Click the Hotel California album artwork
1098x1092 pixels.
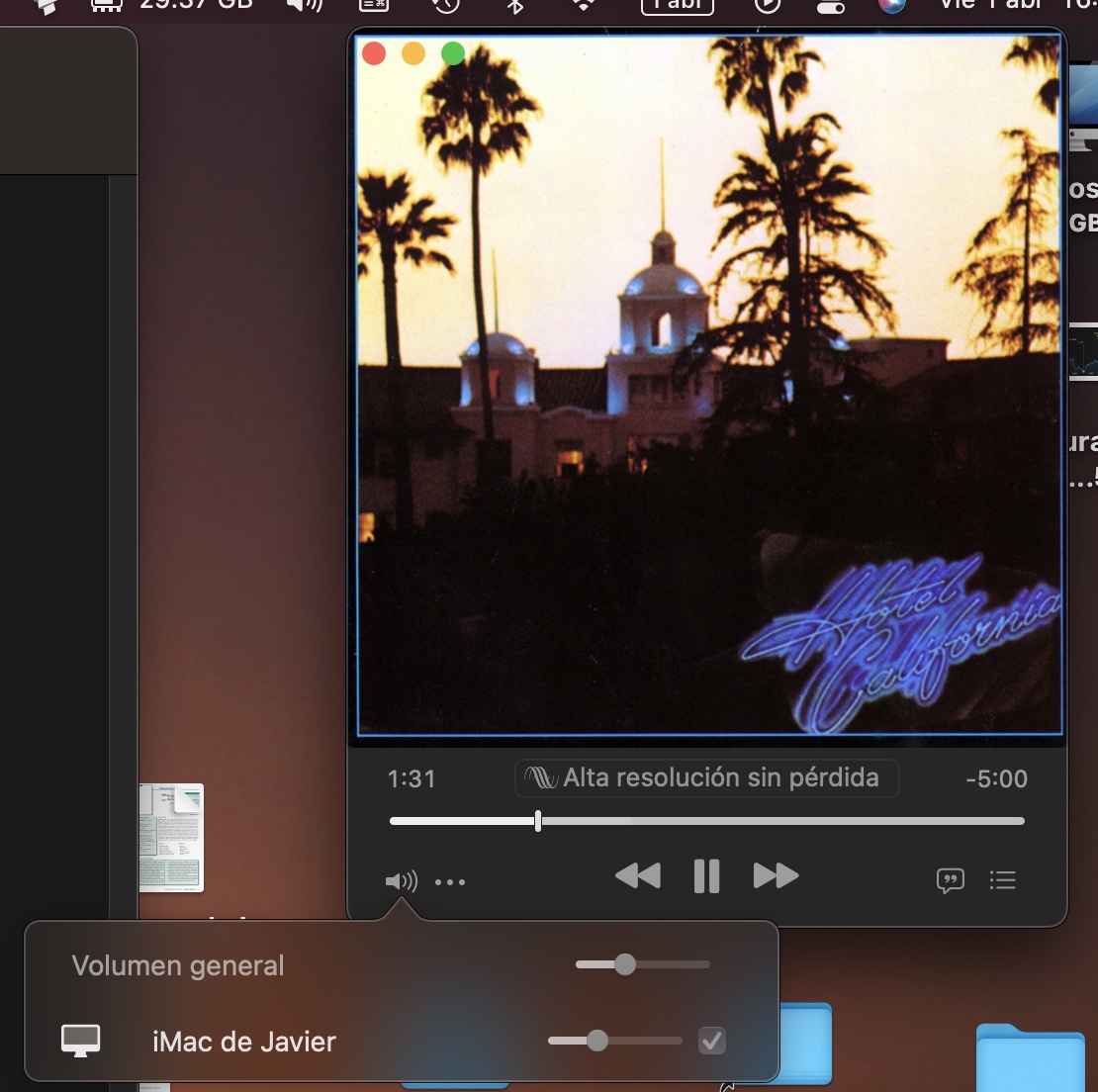click(709, 385)
